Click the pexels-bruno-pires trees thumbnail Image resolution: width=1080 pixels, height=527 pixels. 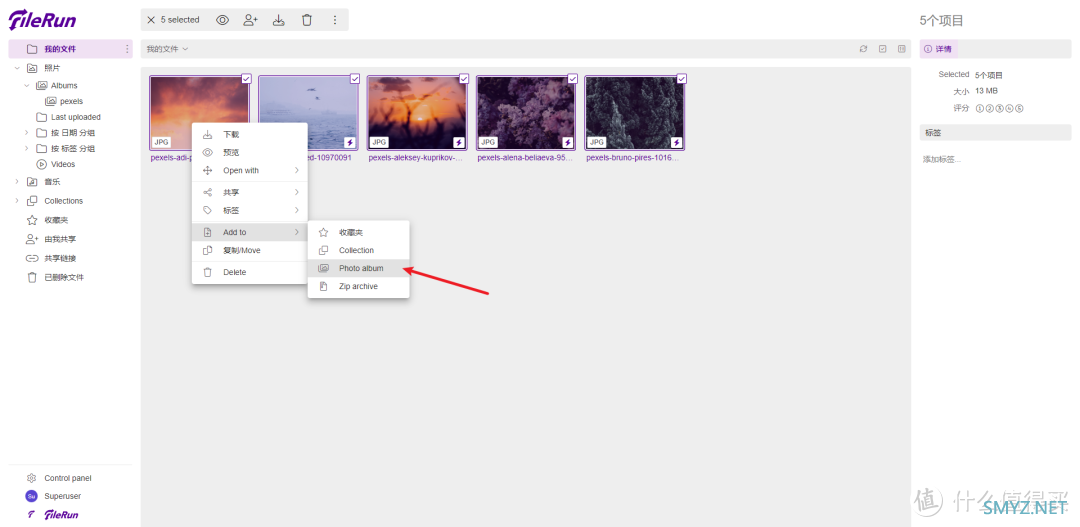tap(635, 112)
